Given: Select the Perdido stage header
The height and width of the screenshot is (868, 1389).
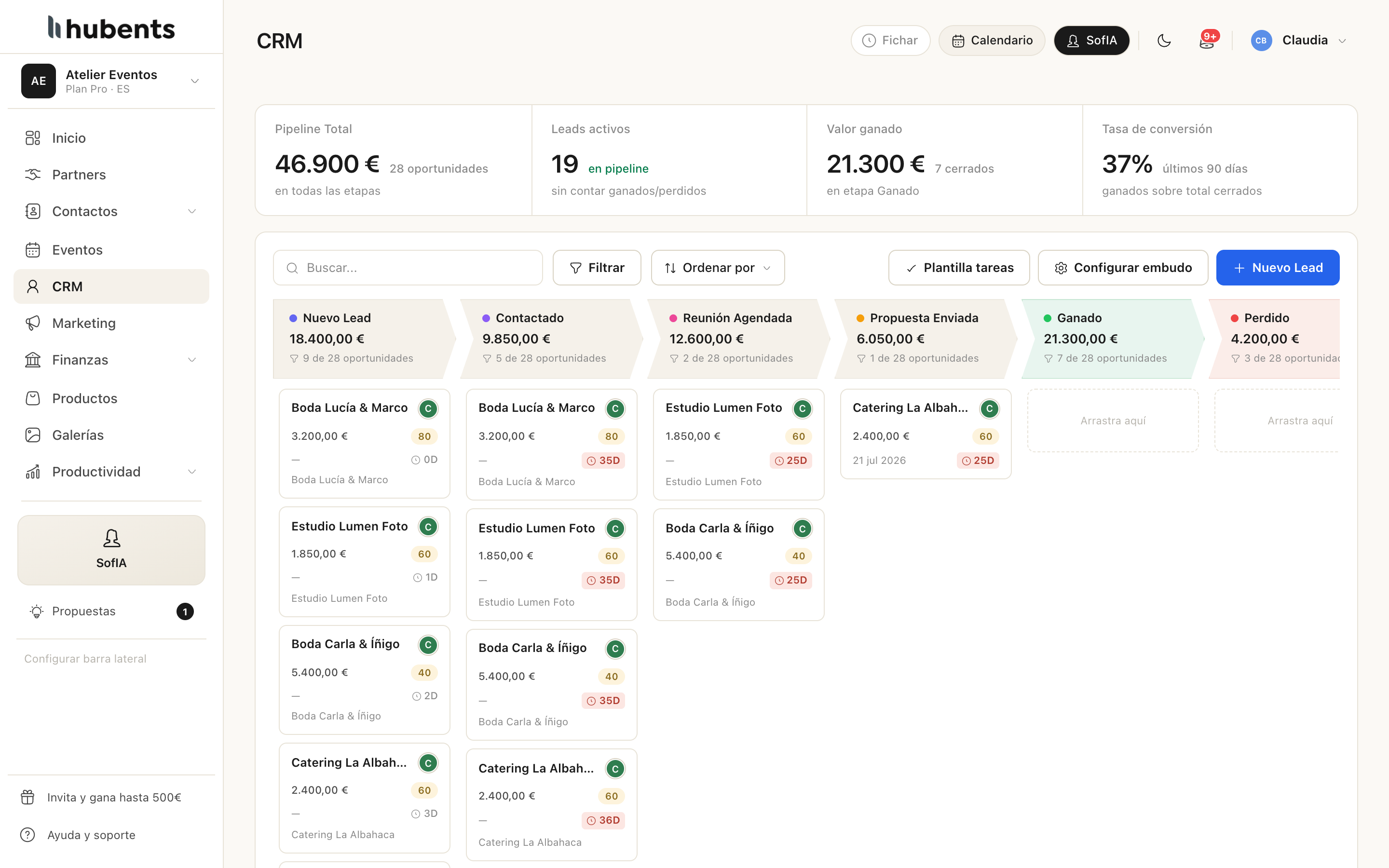Looking at the screenshot, I should [x=1274, y=339].
